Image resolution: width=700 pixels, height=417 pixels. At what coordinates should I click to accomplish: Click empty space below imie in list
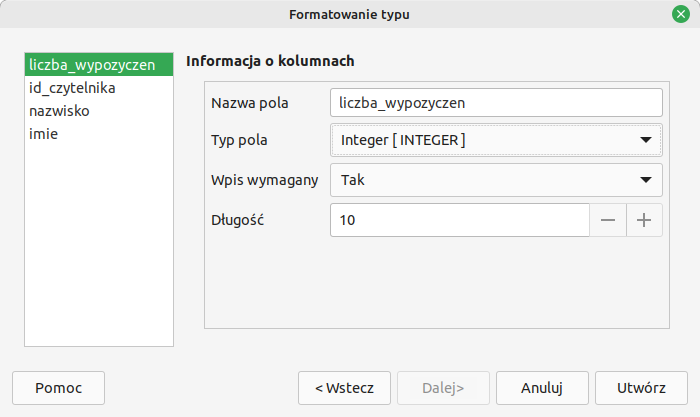tap(98, 250)
